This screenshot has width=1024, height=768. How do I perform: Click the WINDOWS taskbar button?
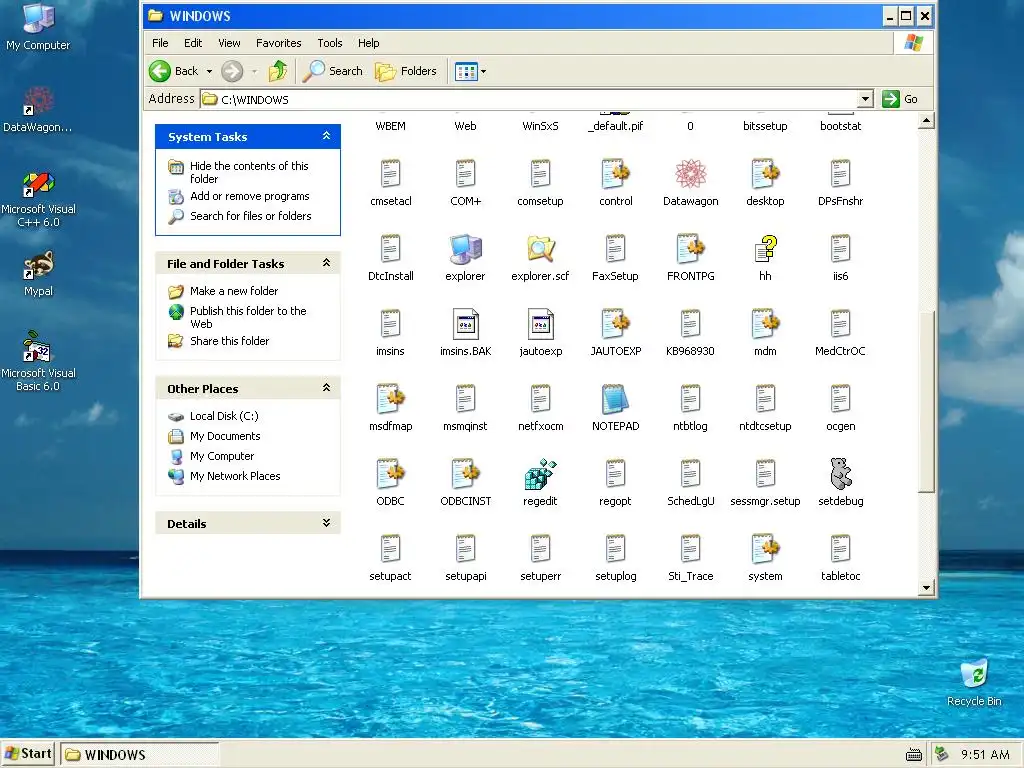point(140,754)
